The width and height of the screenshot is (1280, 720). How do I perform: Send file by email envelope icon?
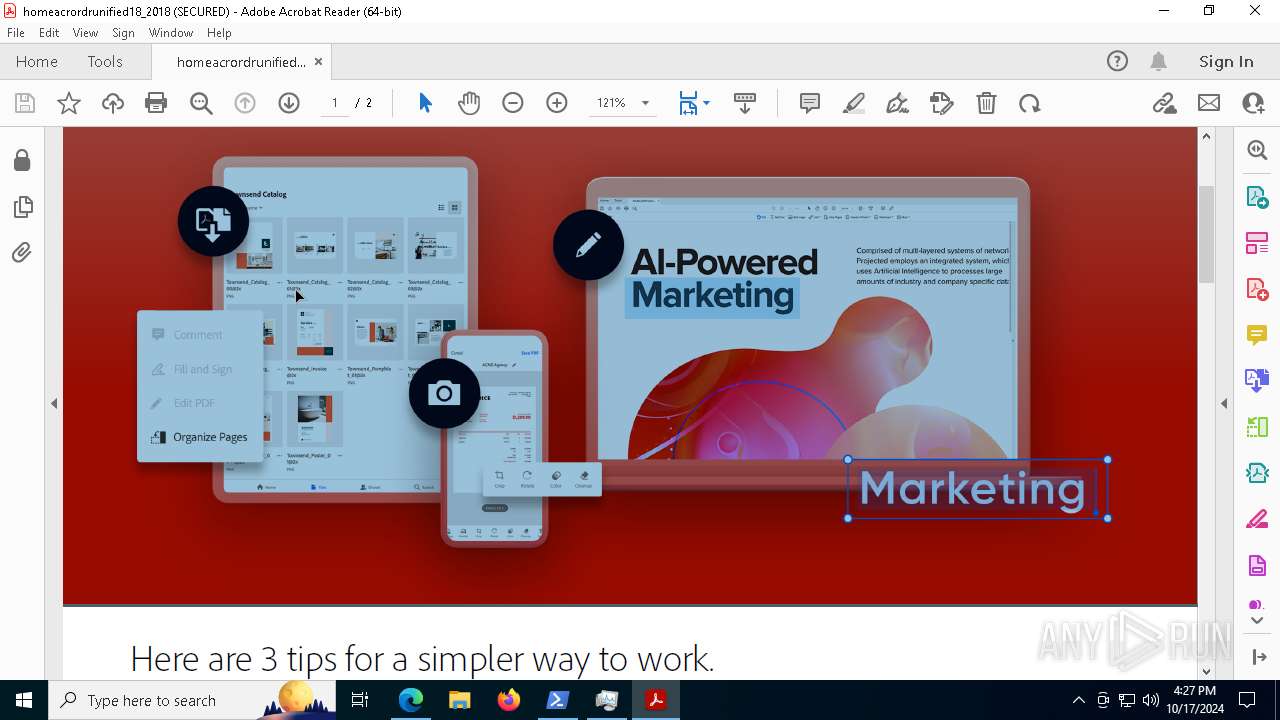(1209, 103)
